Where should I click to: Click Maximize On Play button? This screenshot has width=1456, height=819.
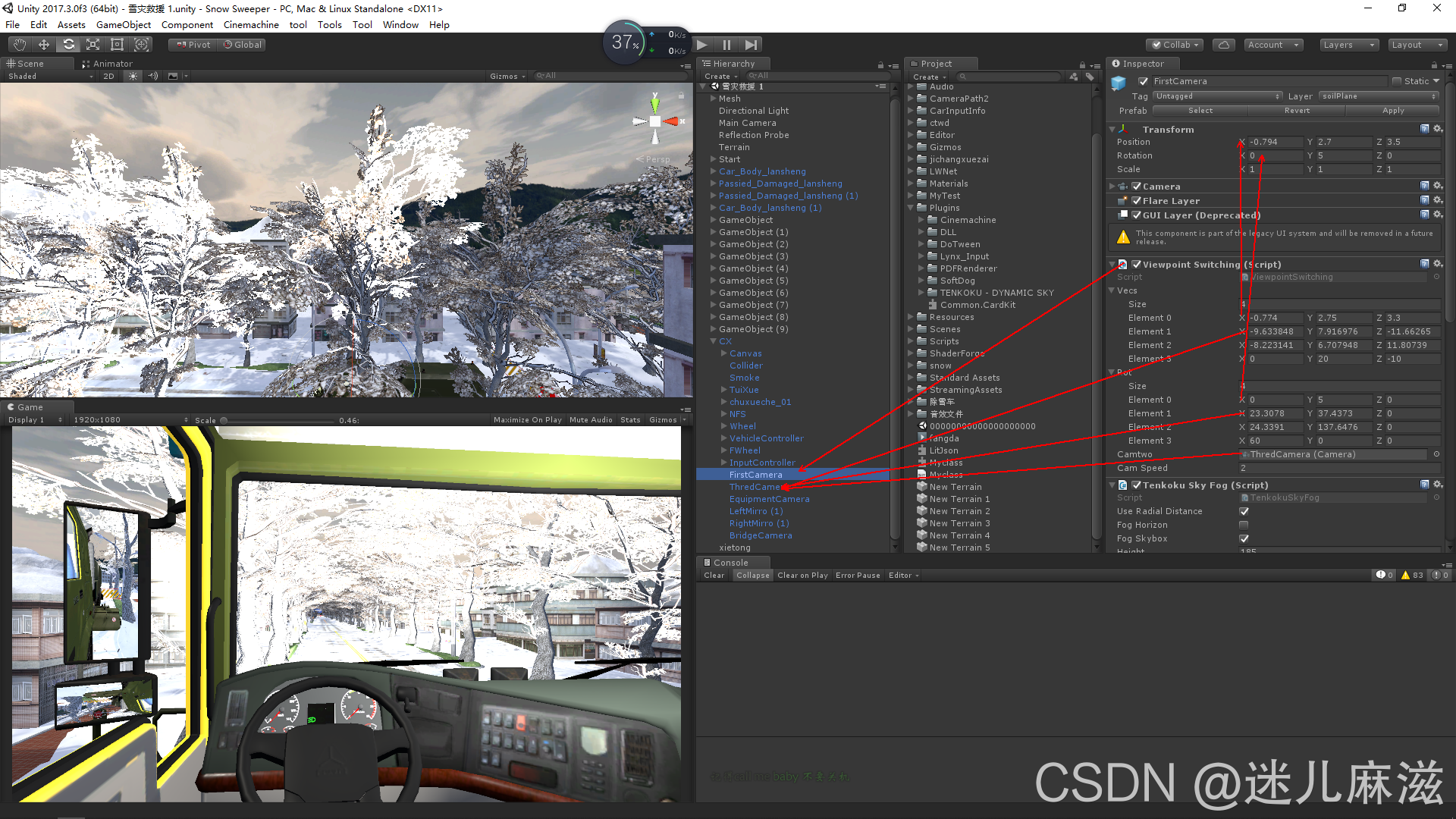tap(527, 420)
